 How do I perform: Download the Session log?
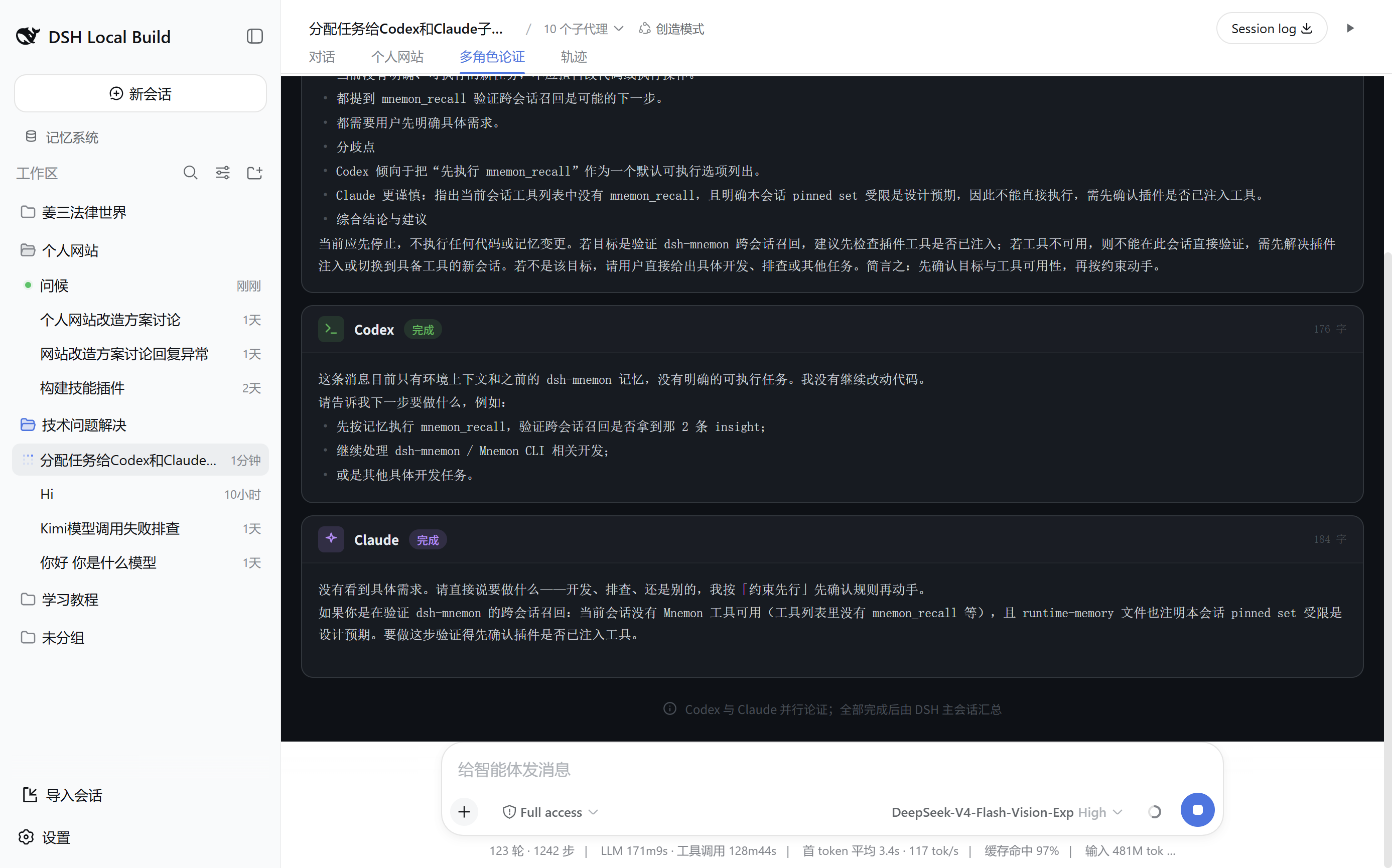[x=1272, y=29]
